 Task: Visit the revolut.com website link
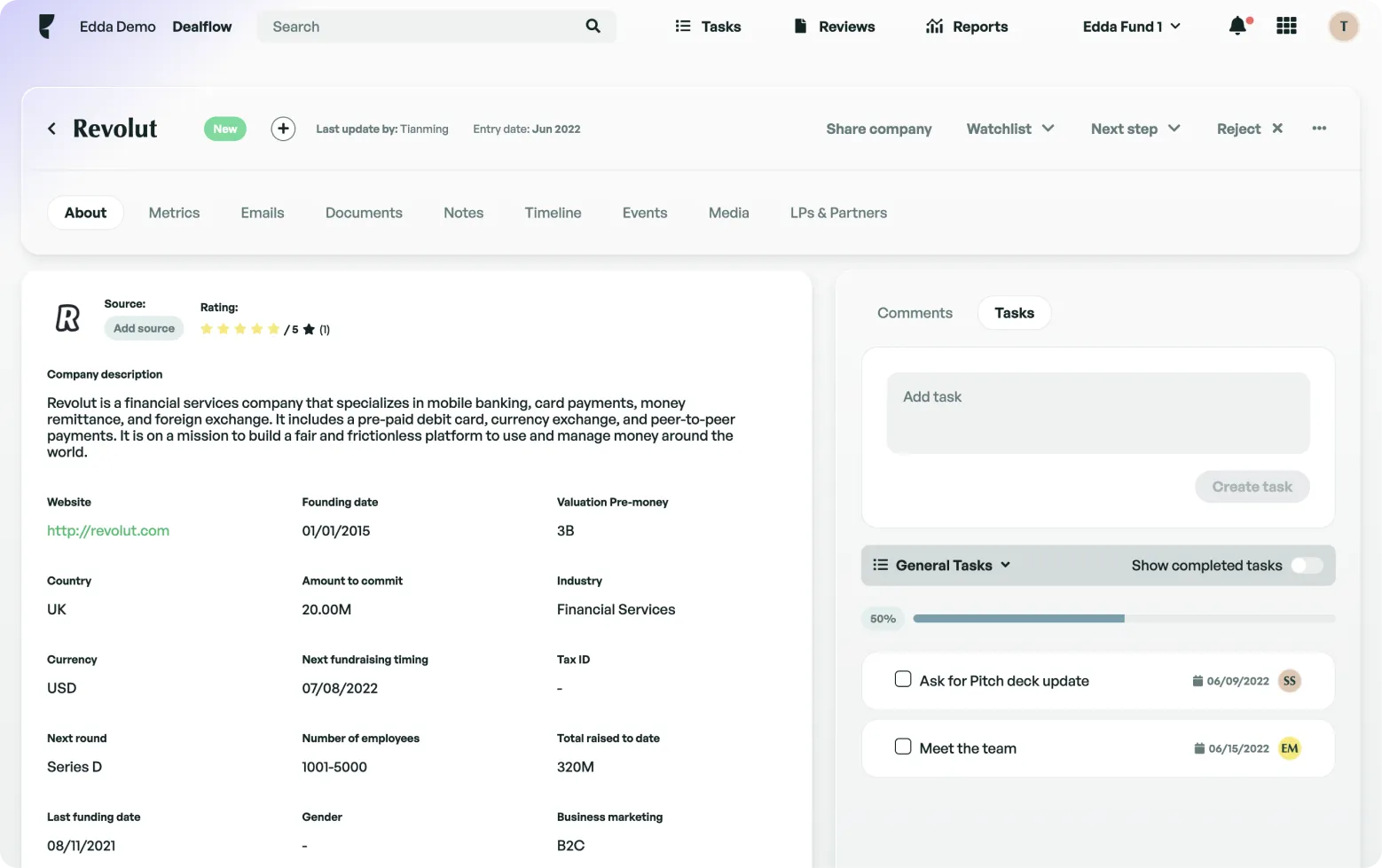point(107,530)
